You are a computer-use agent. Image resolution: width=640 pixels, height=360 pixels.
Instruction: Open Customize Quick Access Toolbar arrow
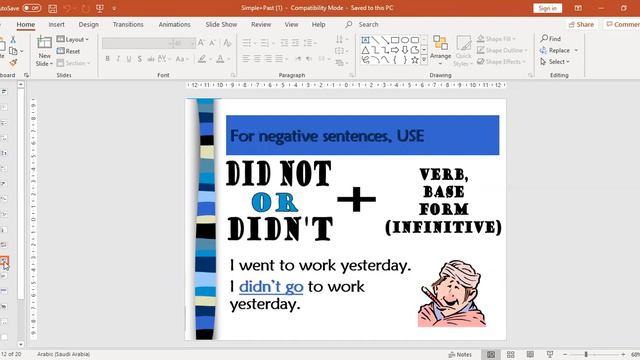(x=114, y=8)
